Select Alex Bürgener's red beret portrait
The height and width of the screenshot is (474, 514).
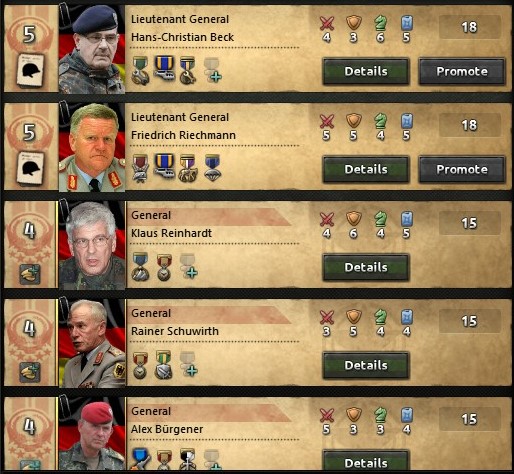pos(92,433)
